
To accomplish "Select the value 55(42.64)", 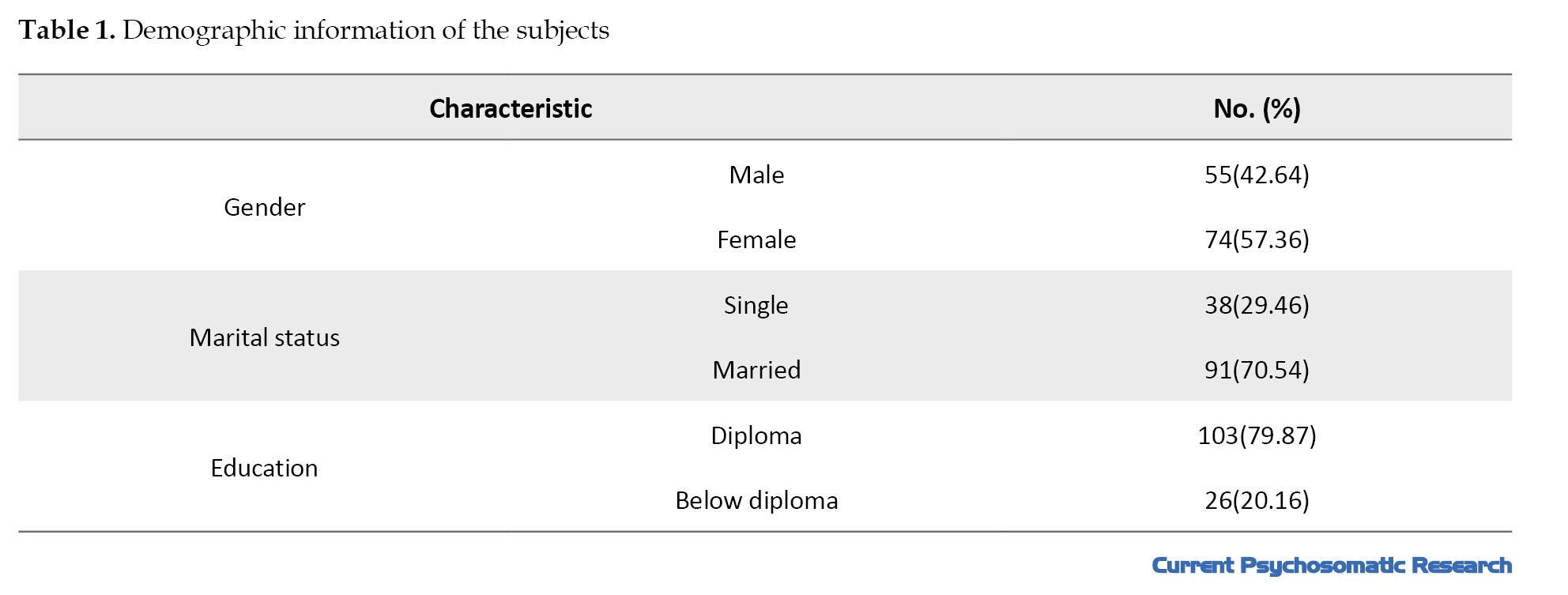I will tap(1257, 175).
